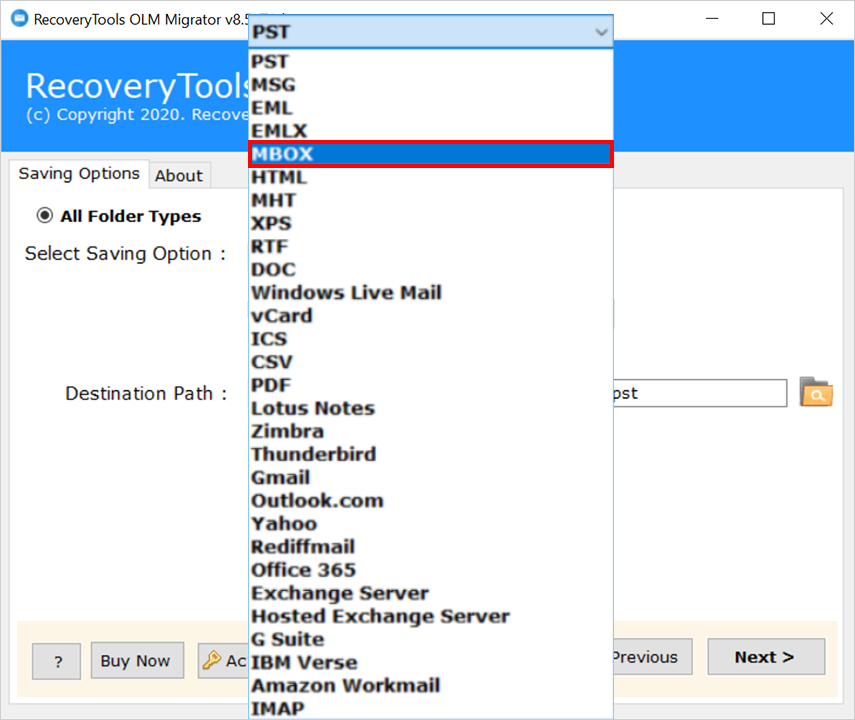Open help with the ? button
The width and height of the screenshot is (855, 720).
tap(57, 661)
